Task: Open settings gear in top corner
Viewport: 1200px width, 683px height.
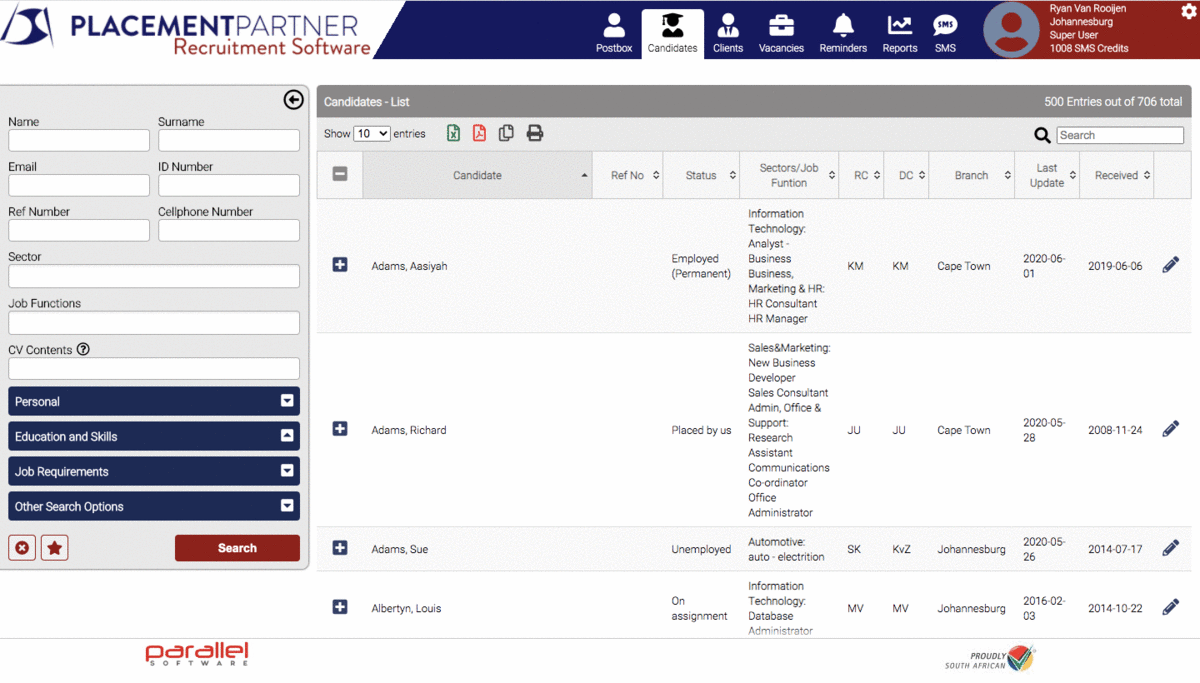Action: point(1188,11)
